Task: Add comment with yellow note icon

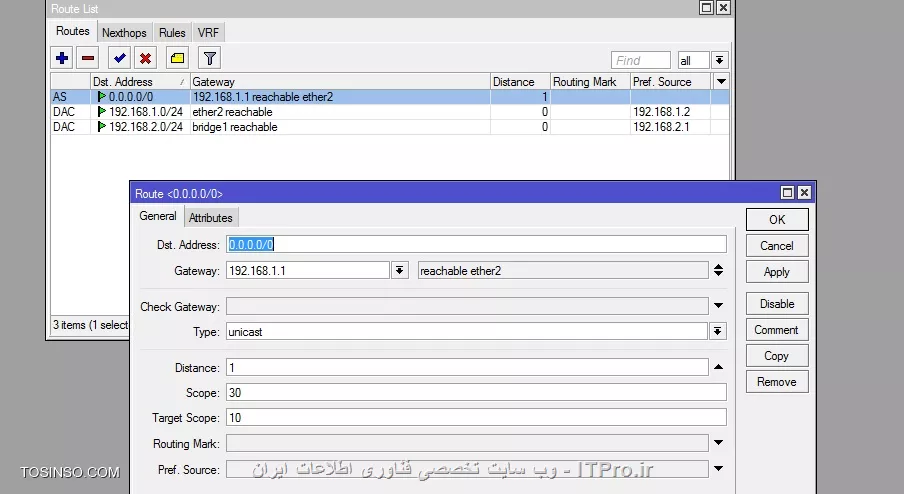Action: [178, 58]
